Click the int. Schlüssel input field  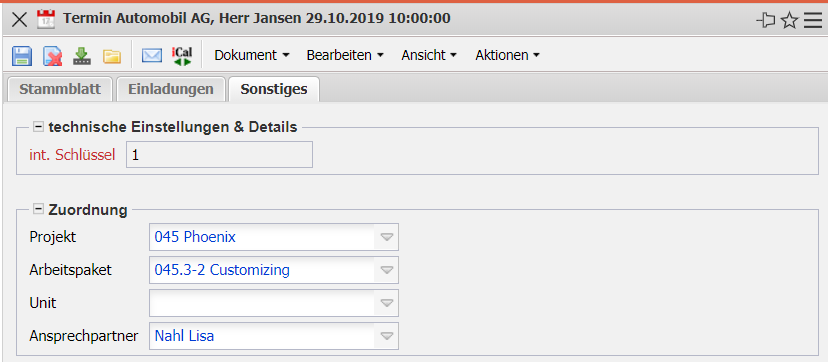click(x=219, y=155)
